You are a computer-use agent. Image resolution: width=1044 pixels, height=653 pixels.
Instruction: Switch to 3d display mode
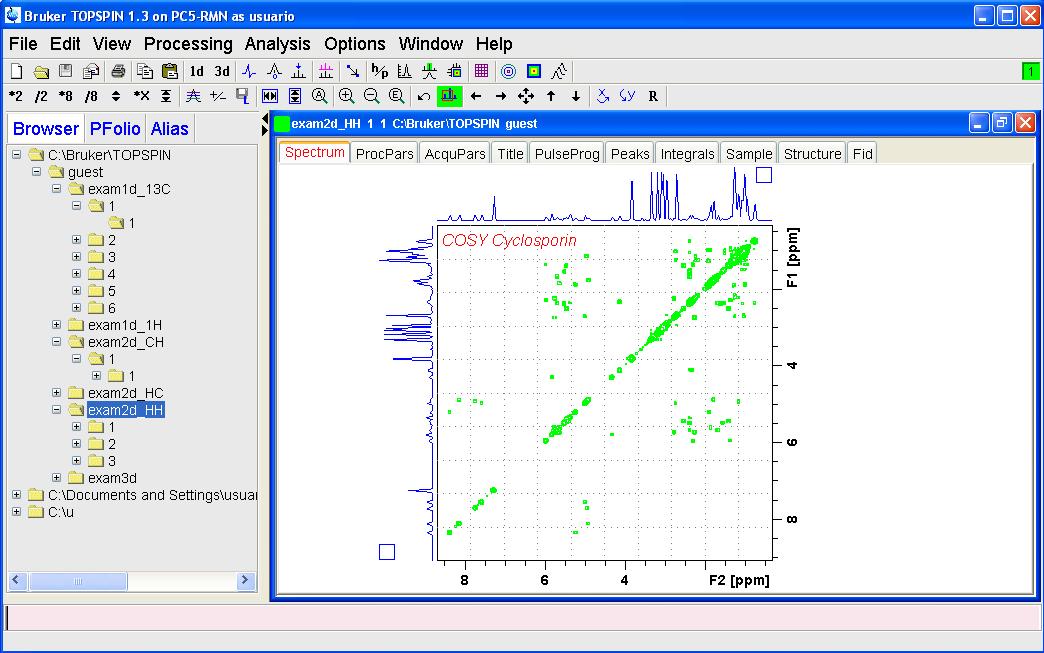coord(222,71)
